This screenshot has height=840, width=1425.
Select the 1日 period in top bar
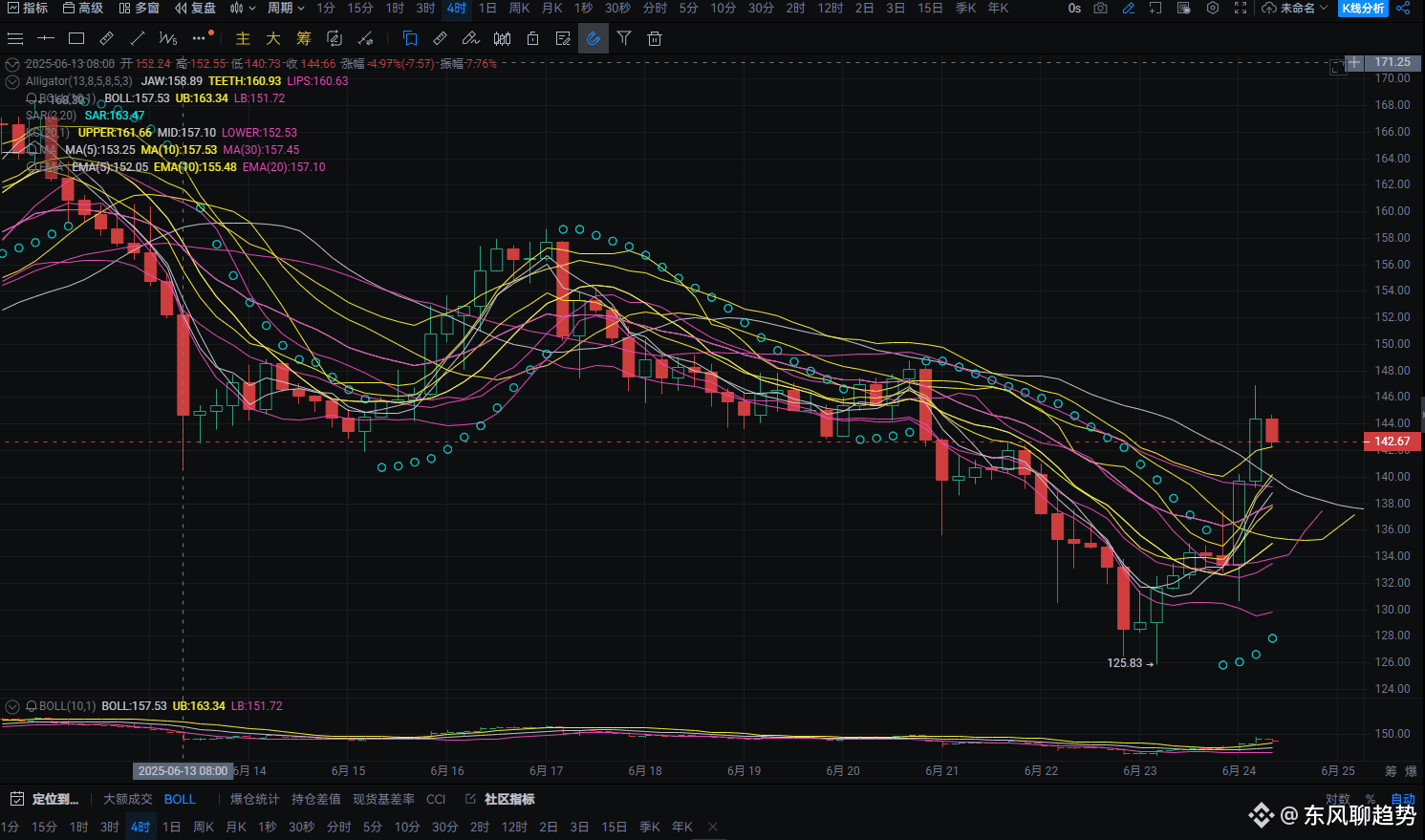point(487,8)
